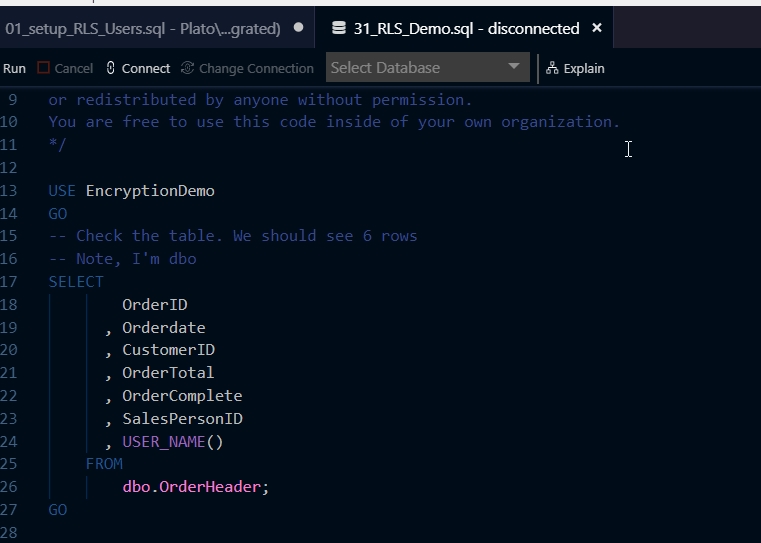Open the Select Database dropdown
The height and width of the screenshot is (543, 761).
[x=427, y=68]
